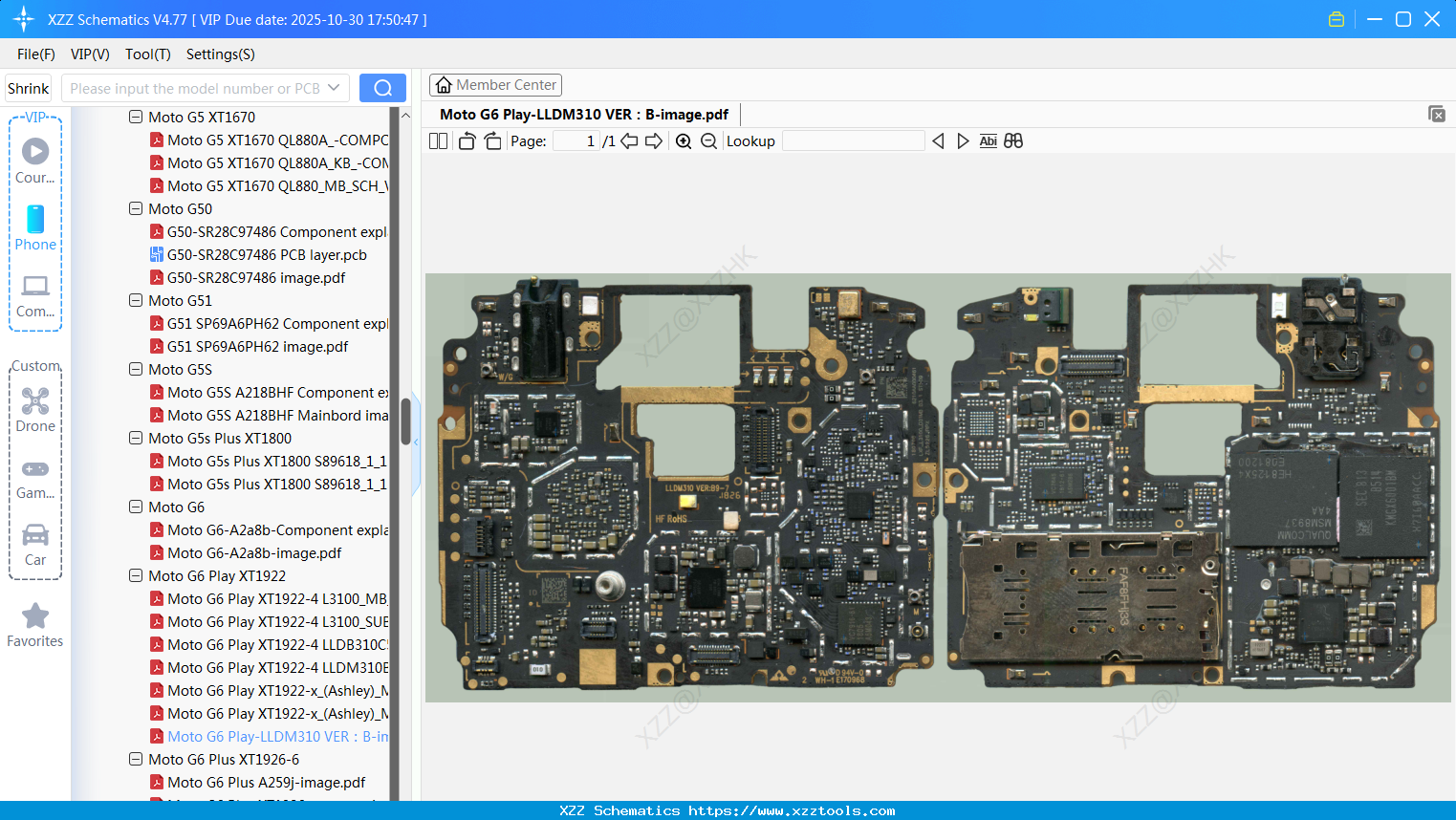Toggle the Abi match-text option
This screenshot has width=1456, height=820.
tap(988, 141)
